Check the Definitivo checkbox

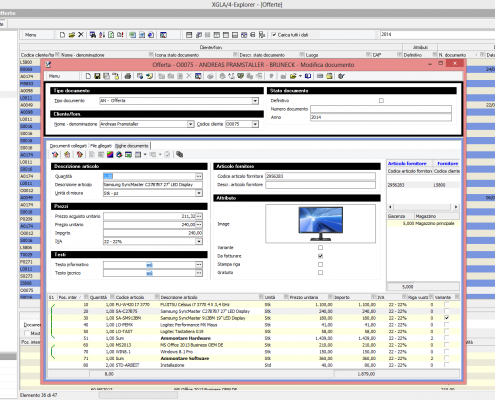point(381,100)
